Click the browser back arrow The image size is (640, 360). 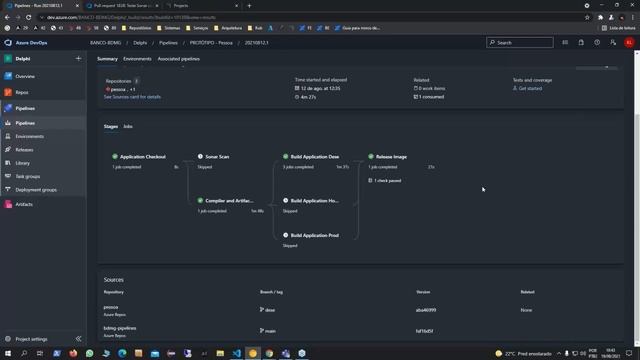pyautogui.click(x=7, y=18)
